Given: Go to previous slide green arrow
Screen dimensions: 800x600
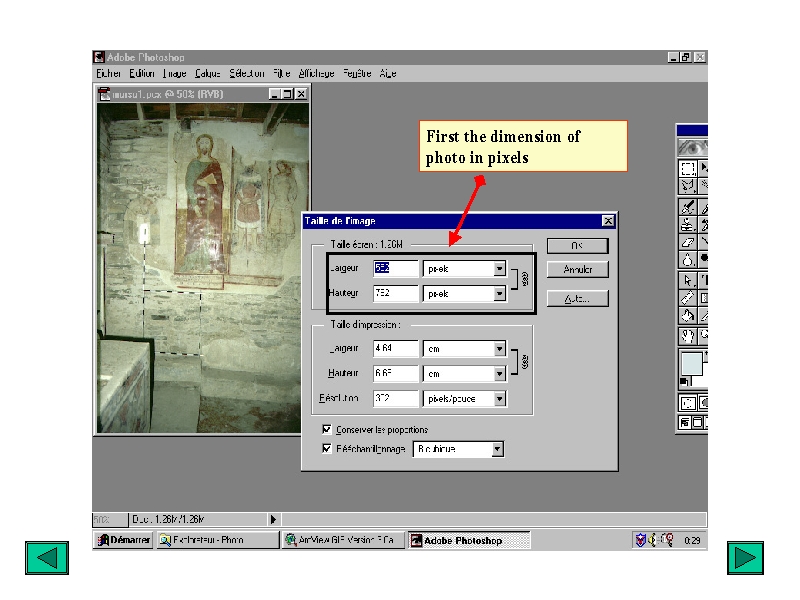Looking at the screenshot, I should coord(47,558).
